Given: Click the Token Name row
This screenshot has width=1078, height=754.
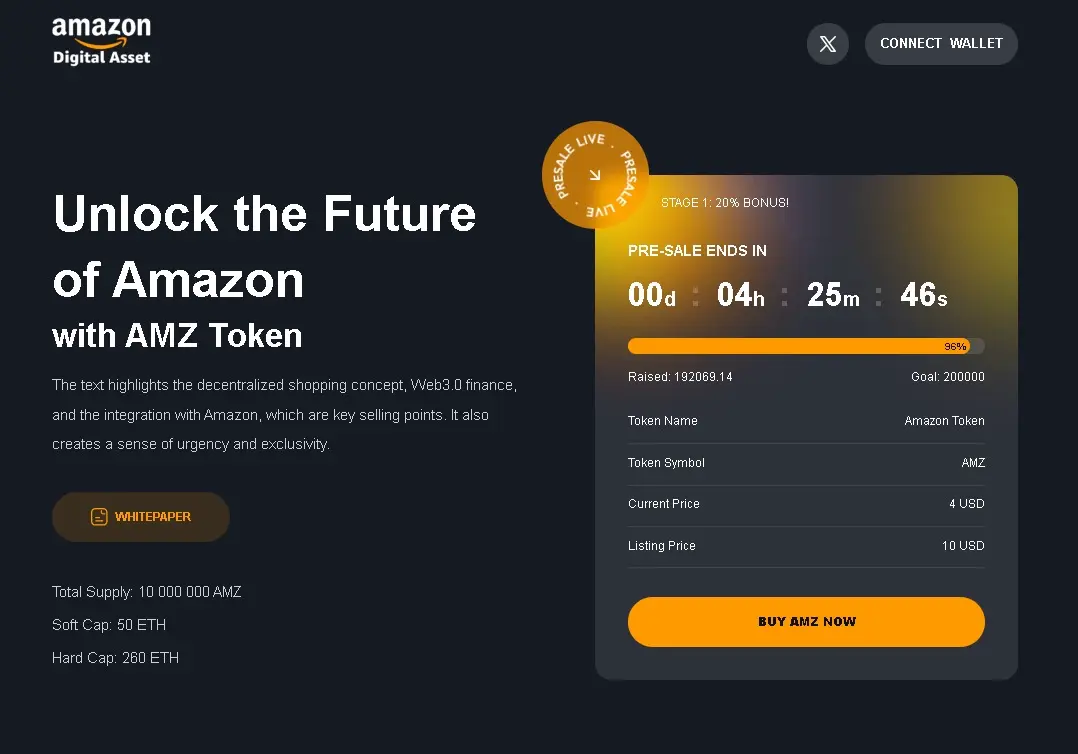Looking at the screenshot, I should click(806, 421).
